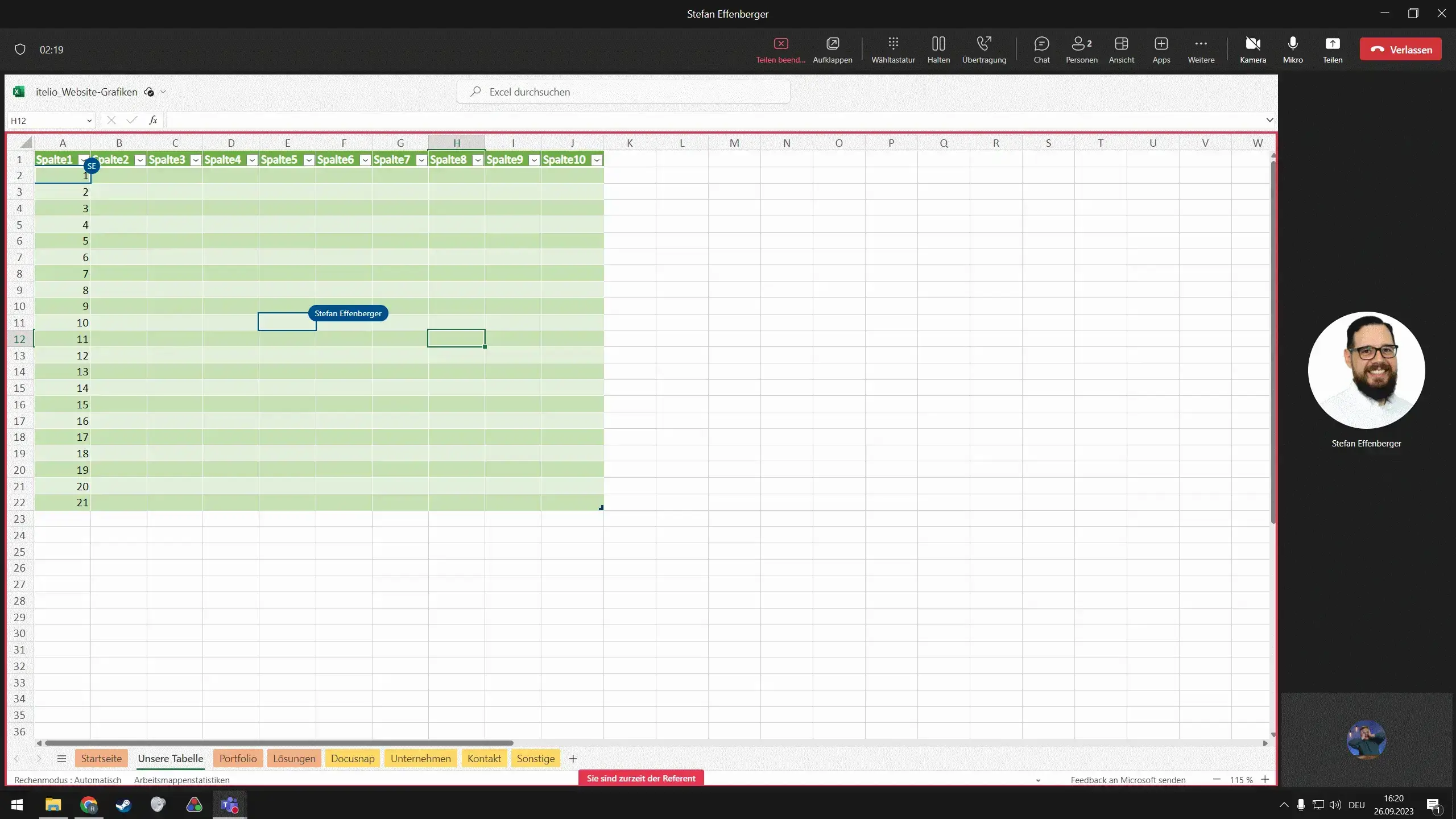
Task: Zoom out with the minus button
Action: click(1217, 779)
